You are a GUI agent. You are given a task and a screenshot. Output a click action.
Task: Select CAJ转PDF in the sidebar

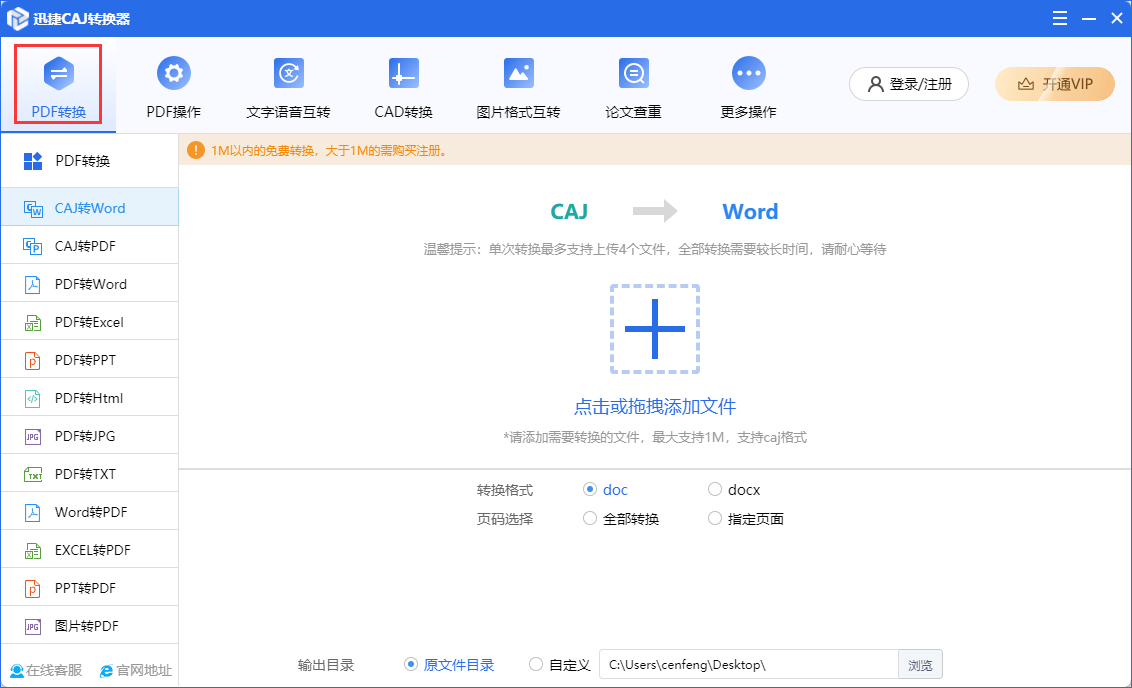pyautogui.click(x=89, y=246)
